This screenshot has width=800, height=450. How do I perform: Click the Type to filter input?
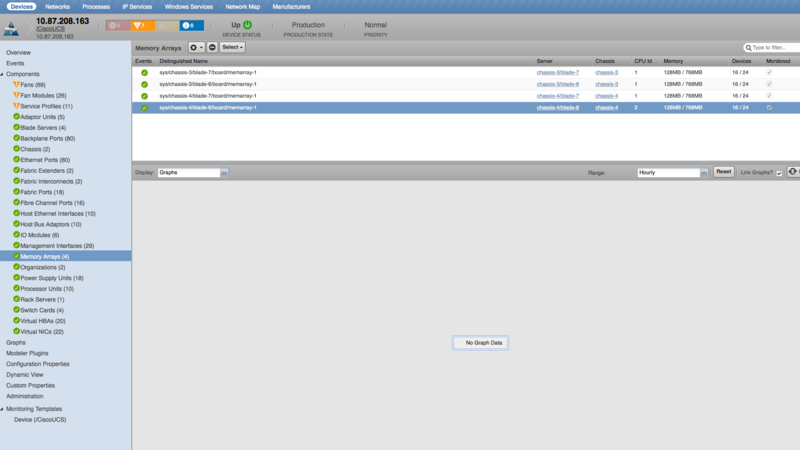pyautogui.click(x=774, y=47)
